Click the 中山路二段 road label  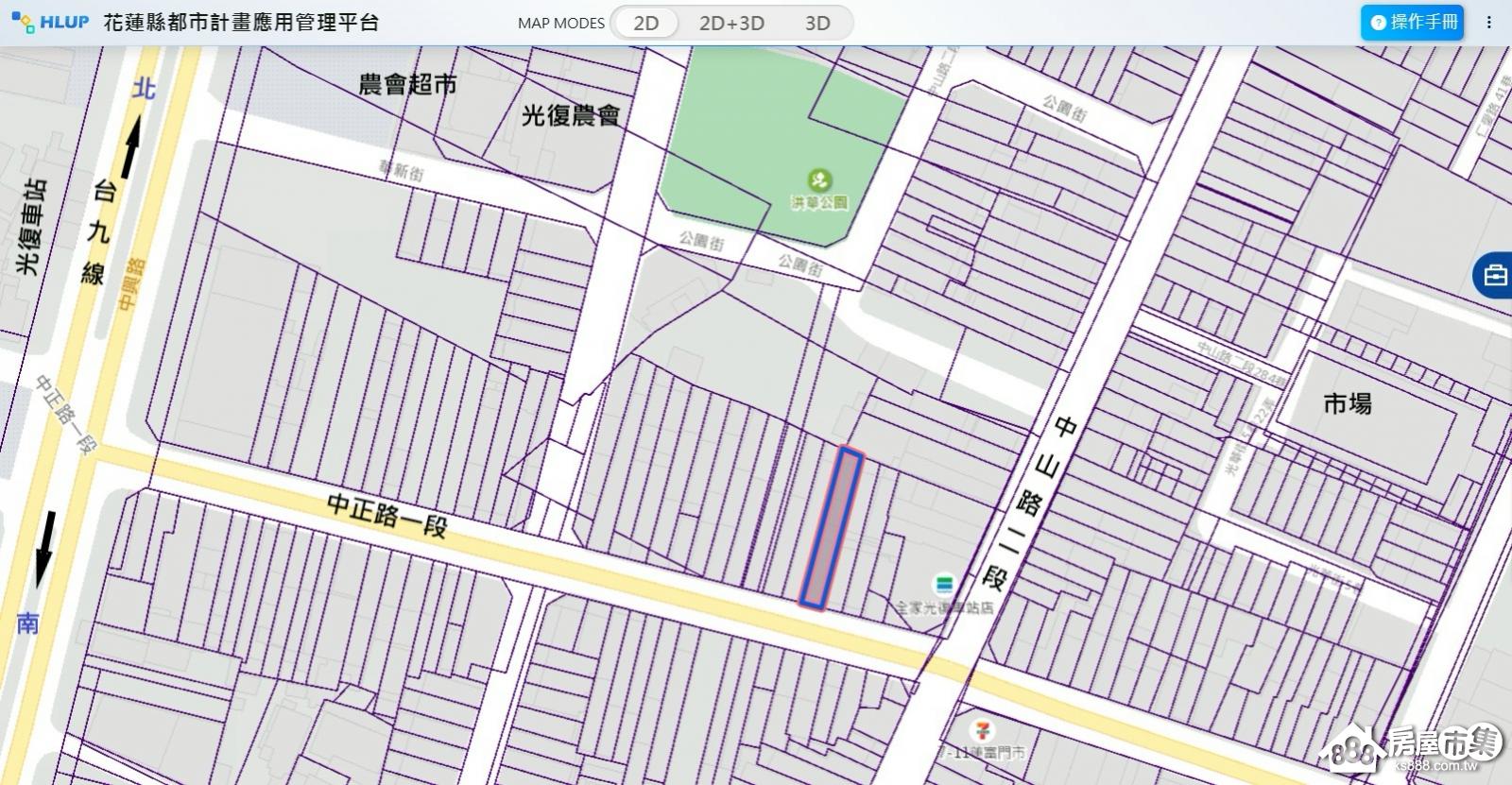click(x=1030, y=502)
